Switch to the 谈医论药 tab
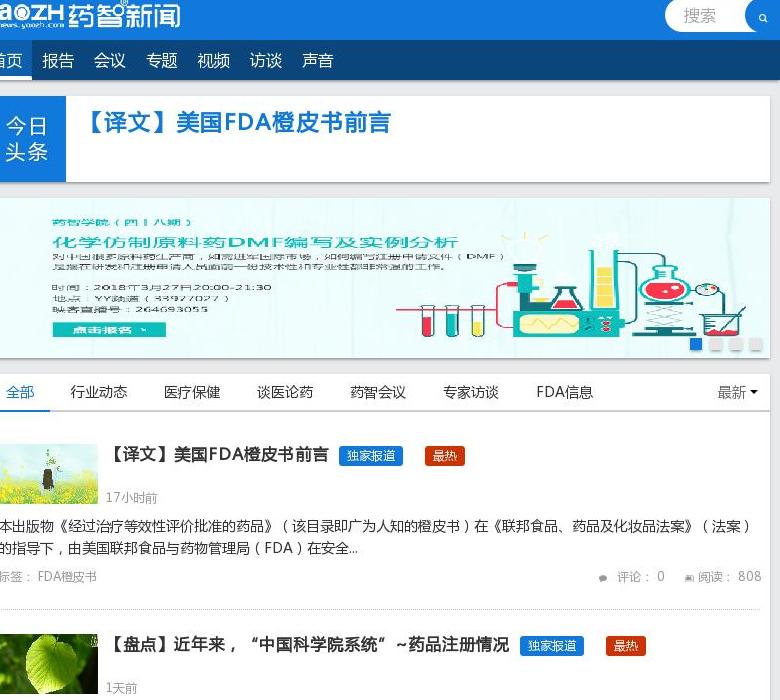 point(285,392)
